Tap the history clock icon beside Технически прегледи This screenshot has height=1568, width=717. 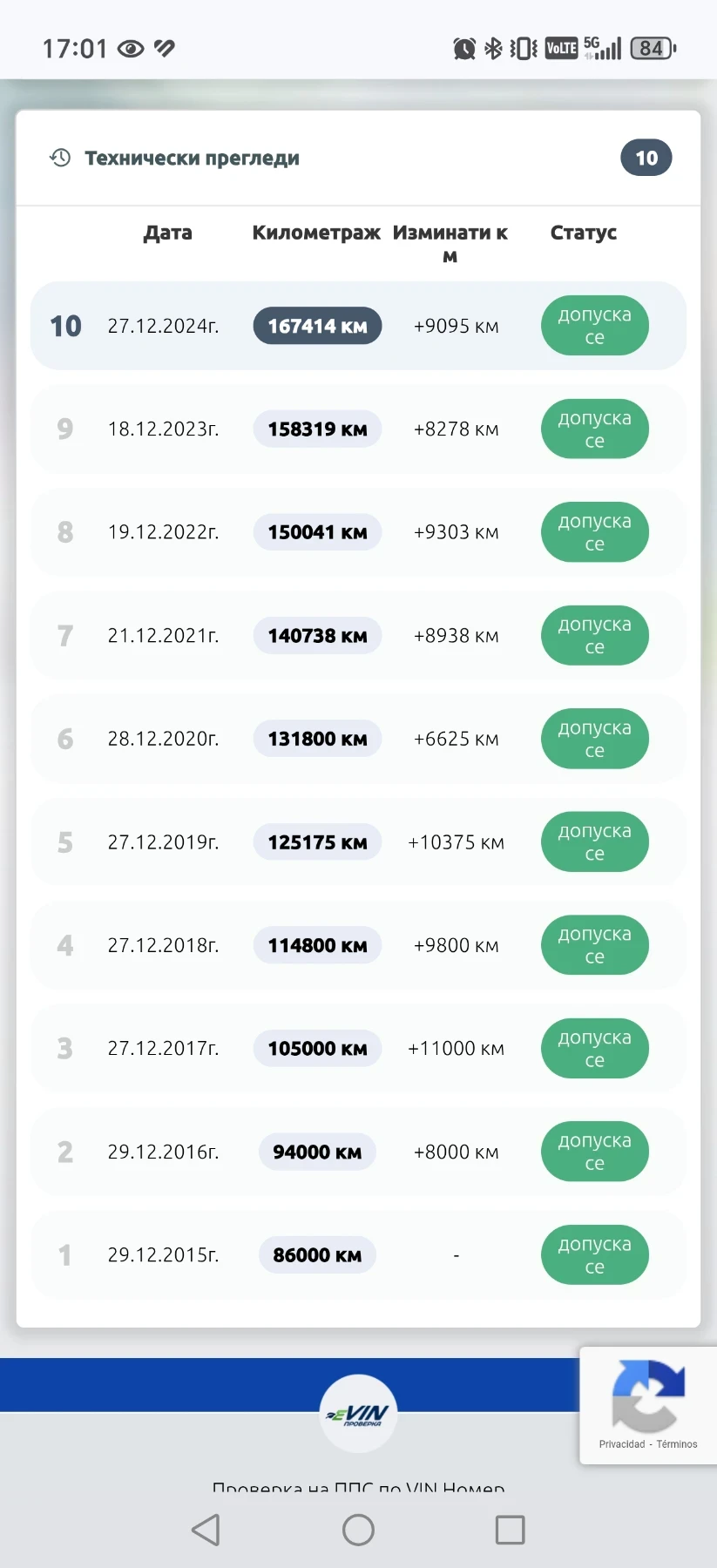[x=60, y=158]
